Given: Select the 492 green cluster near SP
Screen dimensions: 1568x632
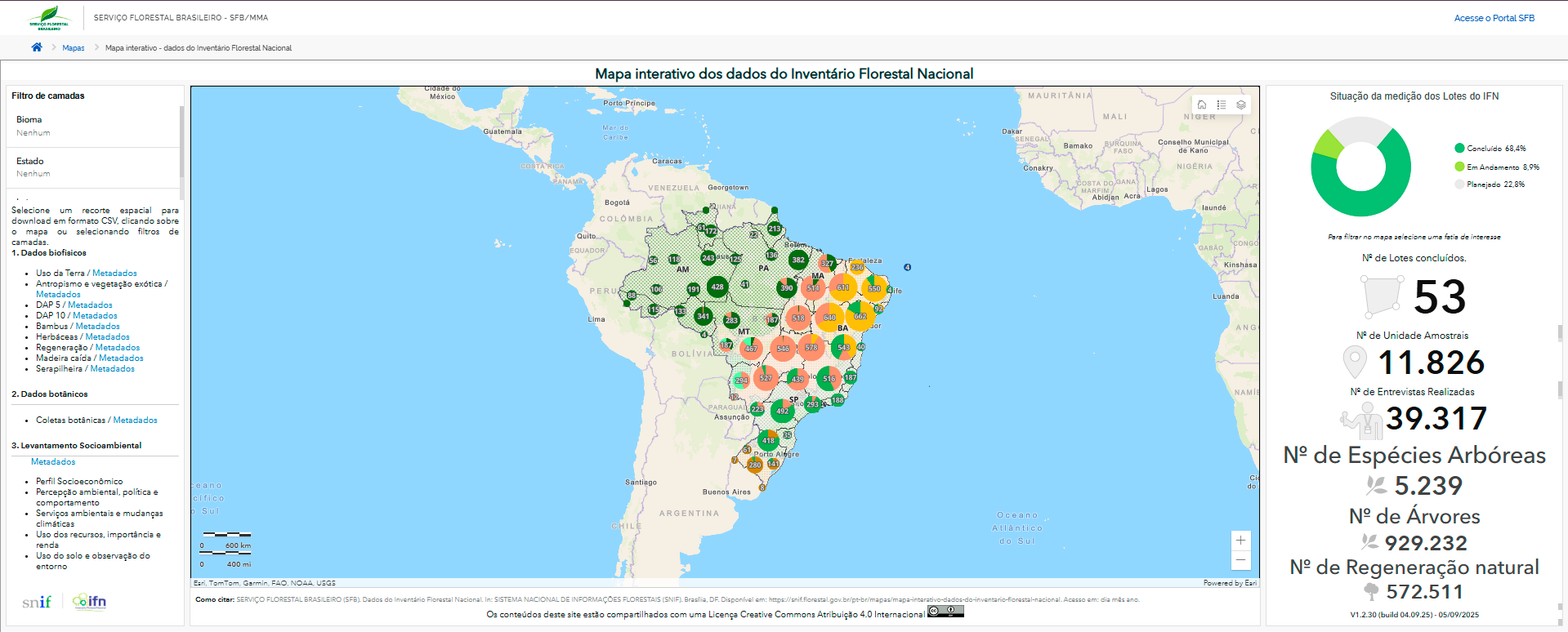Looking at the screenshot, I should [783, 411].
